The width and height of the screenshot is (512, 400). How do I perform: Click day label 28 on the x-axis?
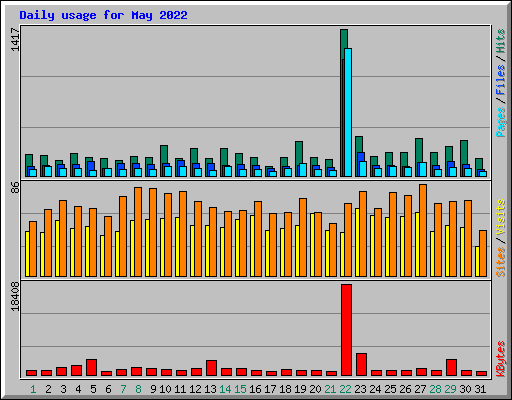point(435,389)
